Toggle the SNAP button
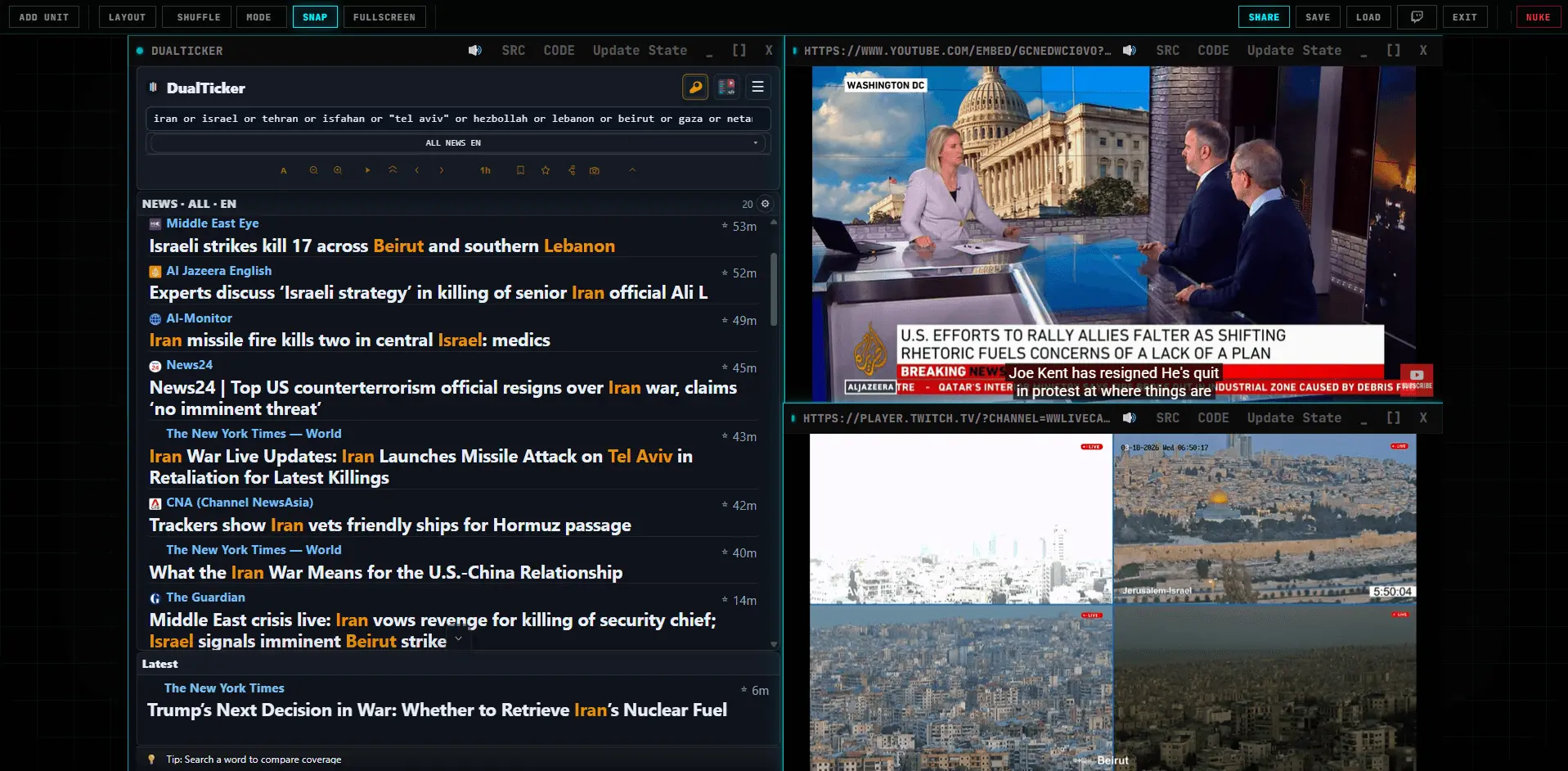The image size is (1568, 771). coord(315,17)
